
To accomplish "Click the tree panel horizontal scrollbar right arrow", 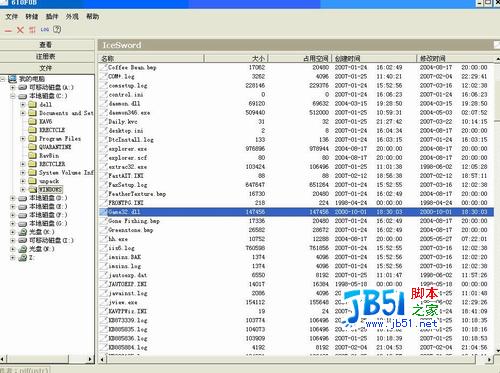I will [90, 359].
